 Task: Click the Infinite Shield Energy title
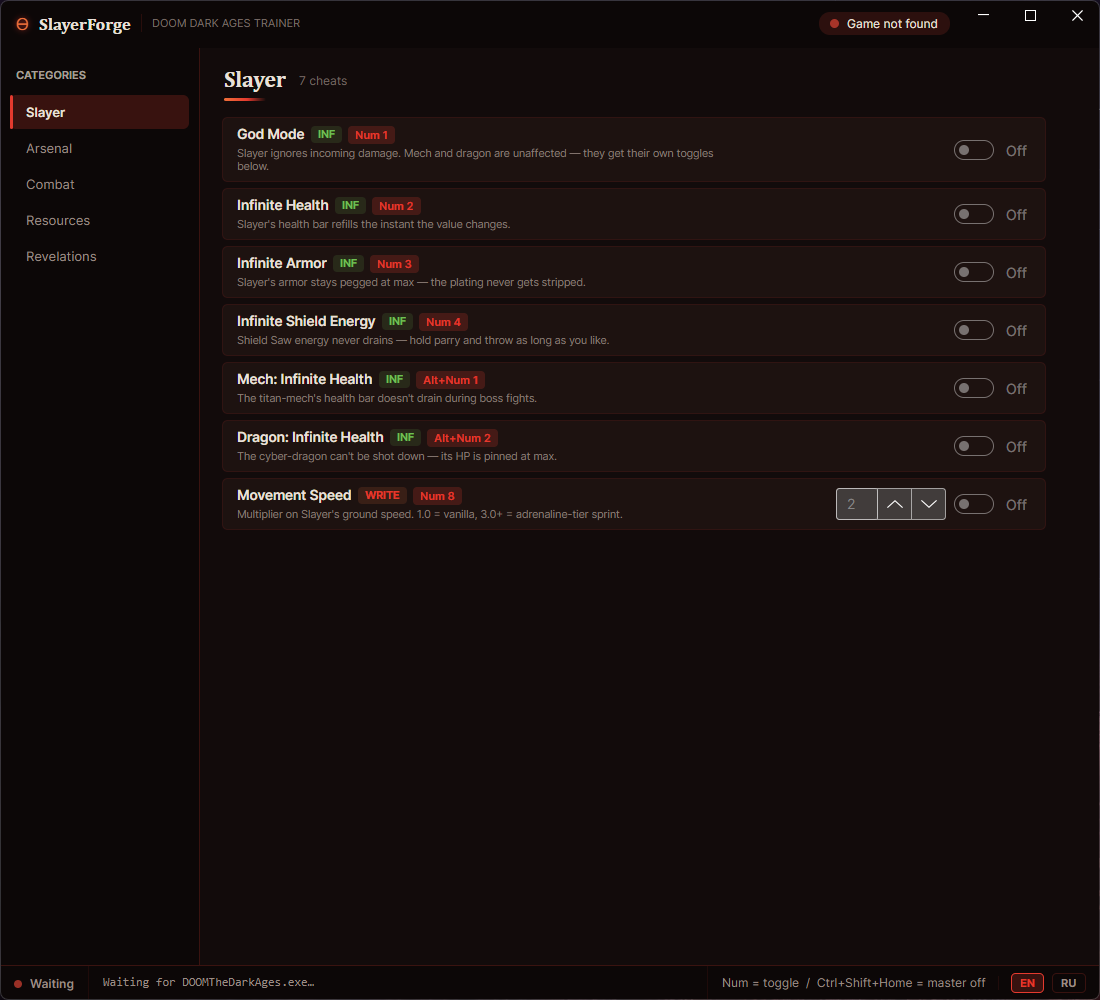coord(306,321)
